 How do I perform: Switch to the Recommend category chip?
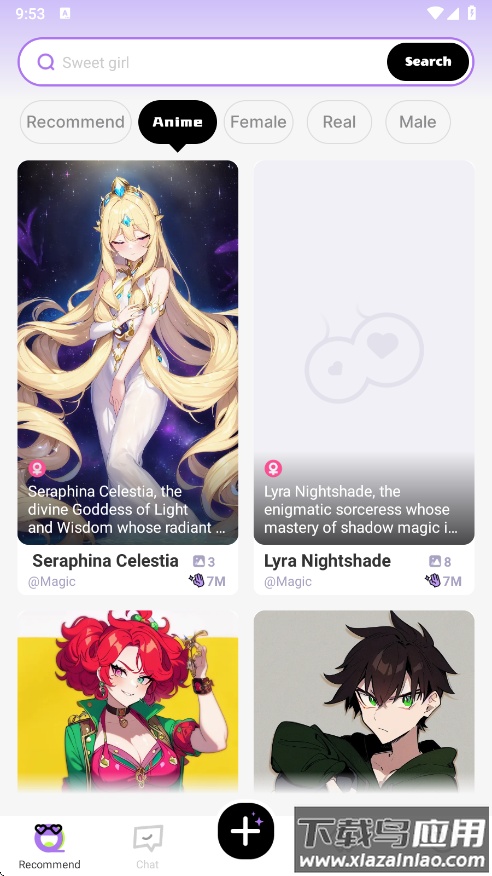75,122
